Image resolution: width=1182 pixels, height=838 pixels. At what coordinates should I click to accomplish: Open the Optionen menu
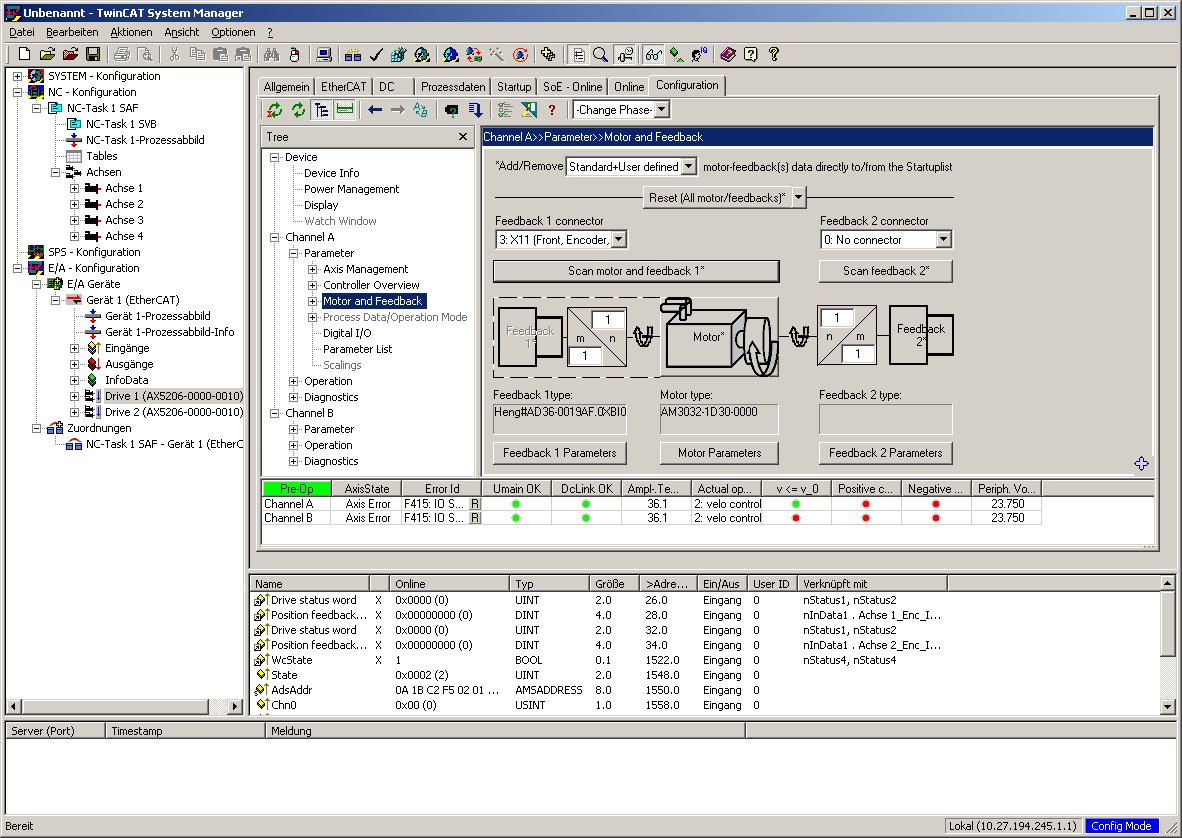pyautogui.click(x=233, y=32)
